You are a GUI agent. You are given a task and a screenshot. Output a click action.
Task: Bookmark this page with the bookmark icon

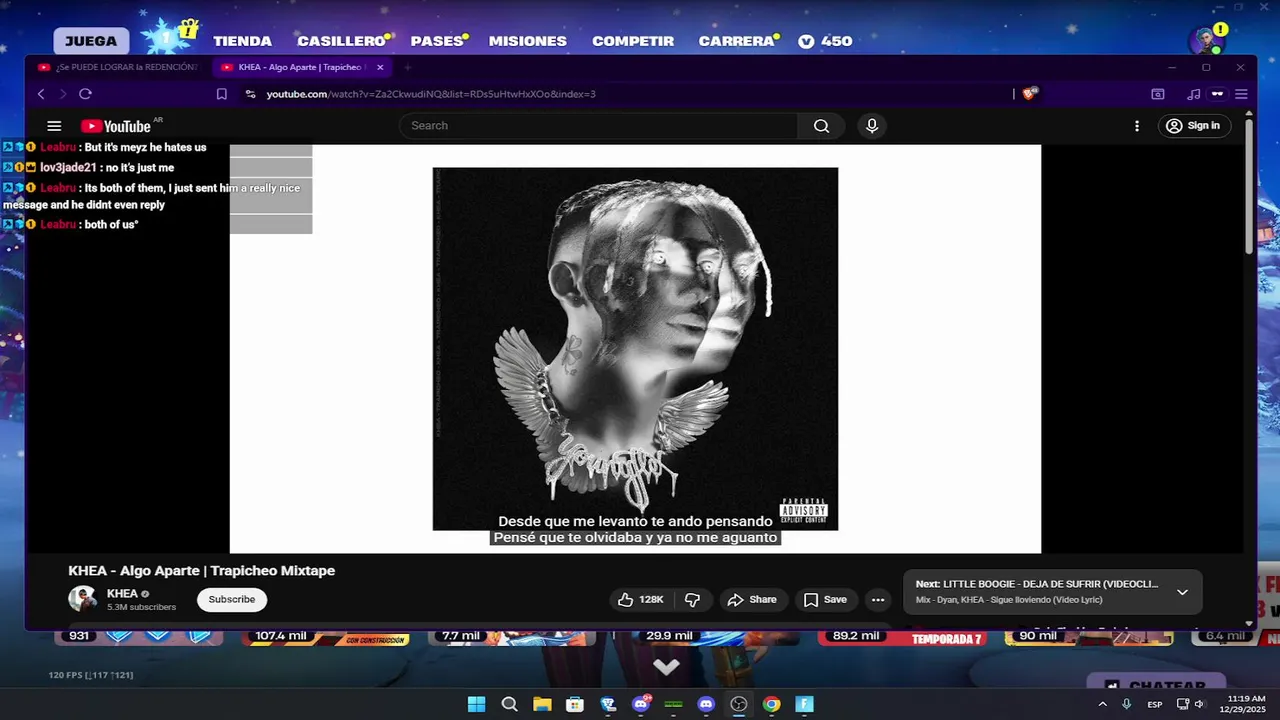tap(222, 94)
